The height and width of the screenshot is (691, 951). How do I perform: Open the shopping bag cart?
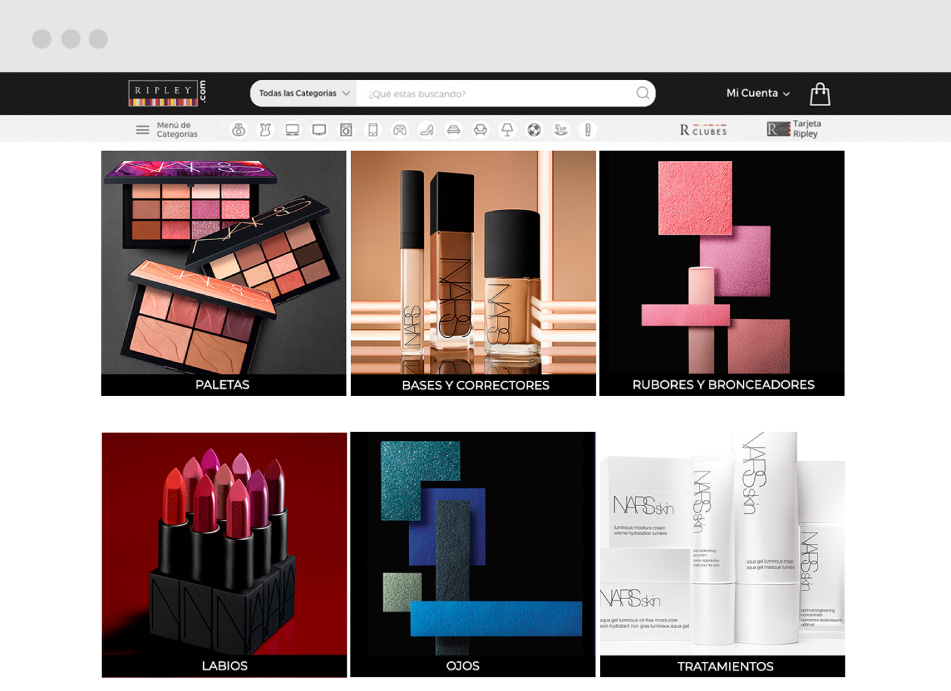point(820,94)
